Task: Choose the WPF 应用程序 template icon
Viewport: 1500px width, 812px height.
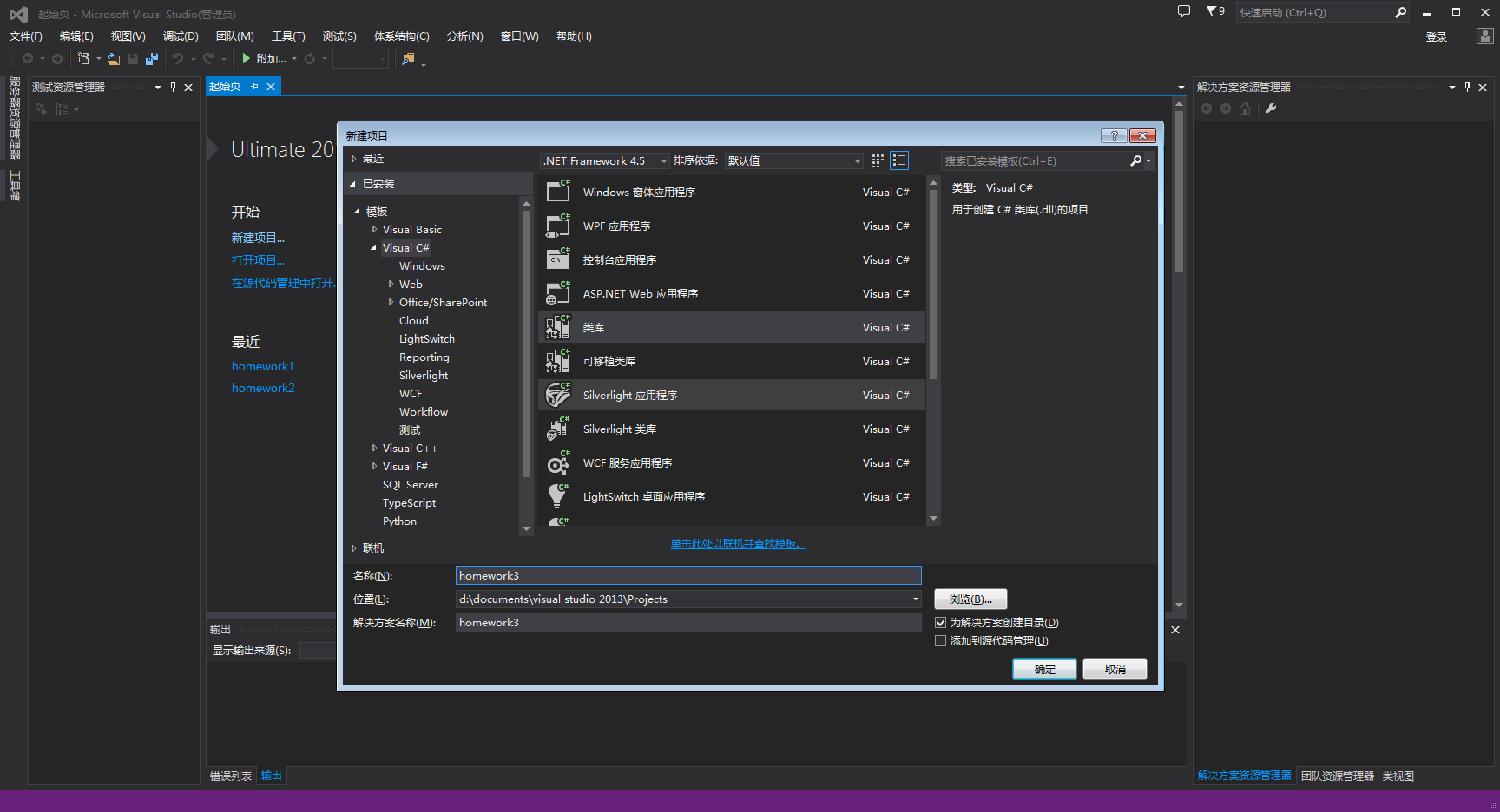Action: point(558,226)
